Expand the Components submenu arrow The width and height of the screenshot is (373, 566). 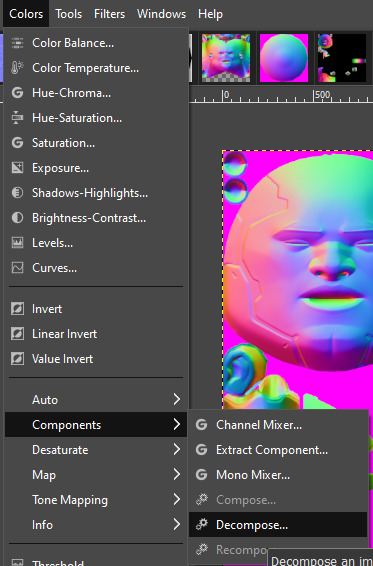(x=176, y=424)
